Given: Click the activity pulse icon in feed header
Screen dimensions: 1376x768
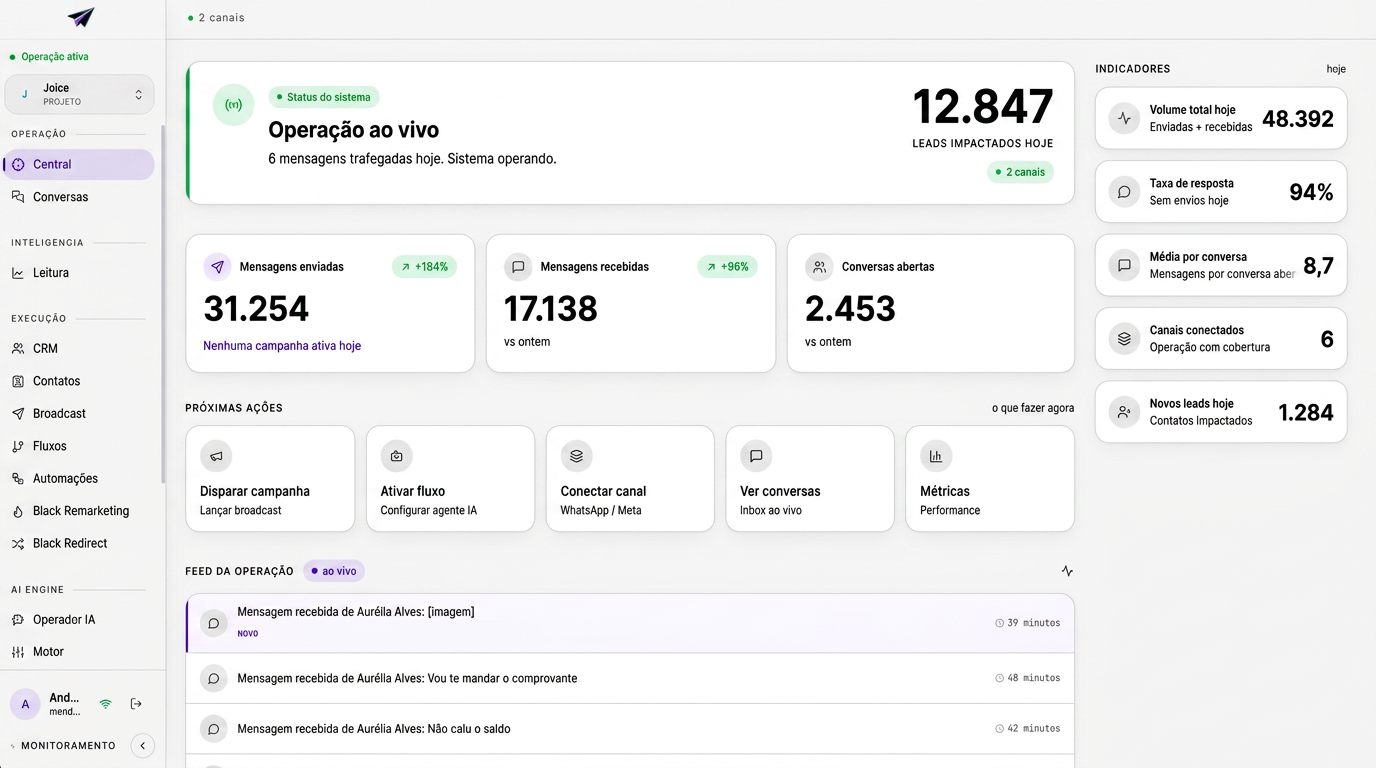Looking at the screenshot, I should point(1067,571).
